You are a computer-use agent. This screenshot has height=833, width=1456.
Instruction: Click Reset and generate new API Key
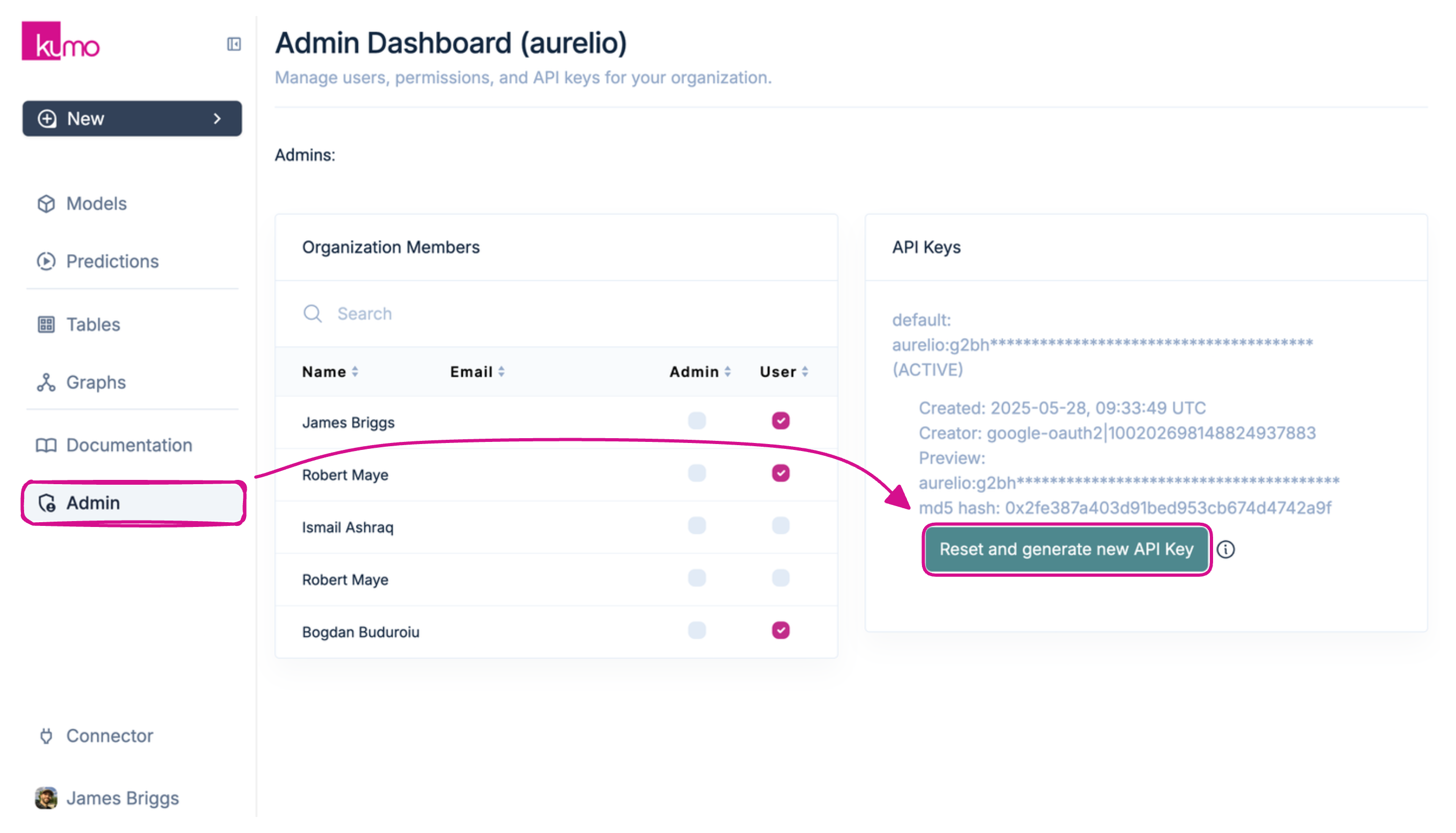(x=1067, y=550)
